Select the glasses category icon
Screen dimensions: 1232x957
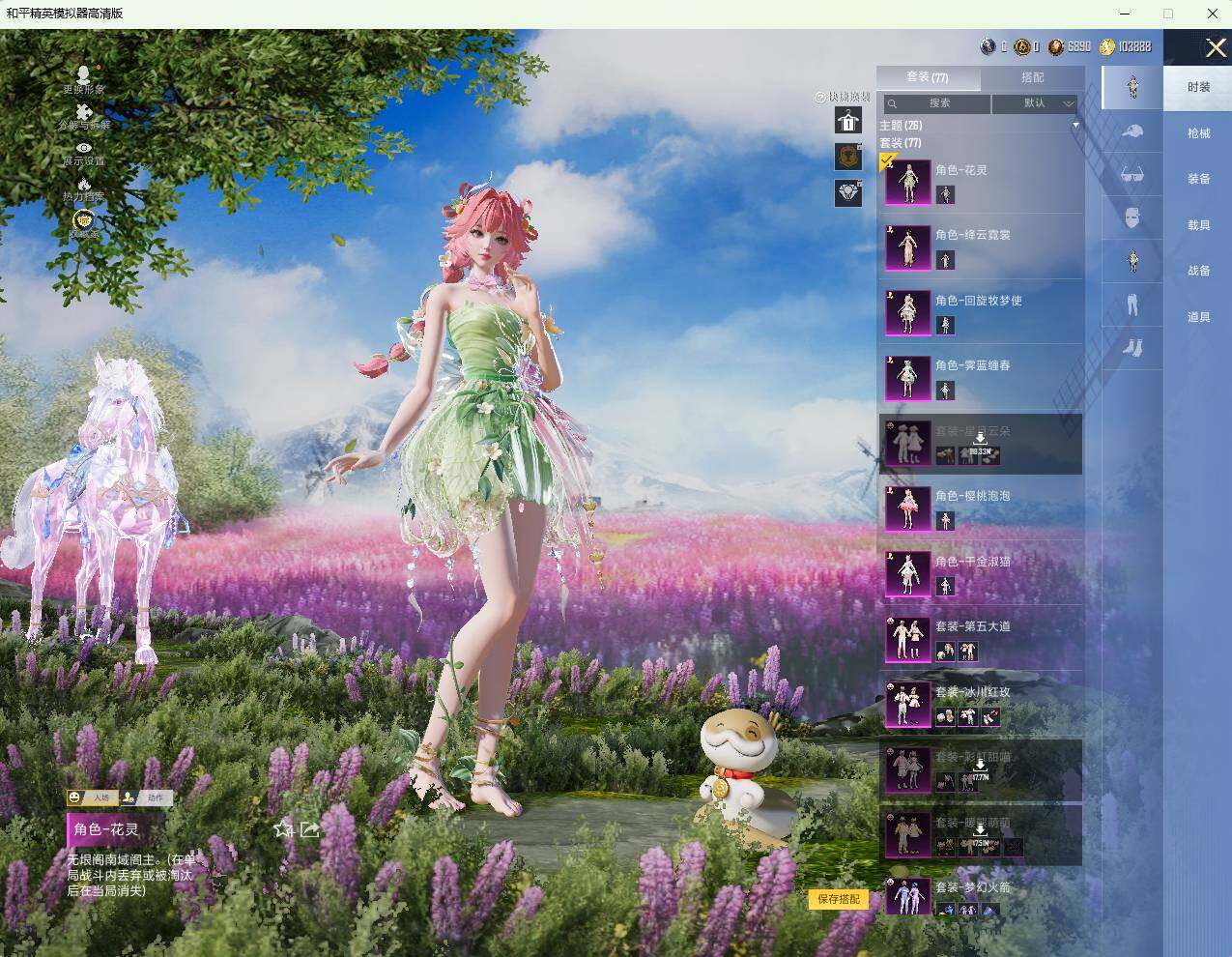click(x=1132, y=174)
